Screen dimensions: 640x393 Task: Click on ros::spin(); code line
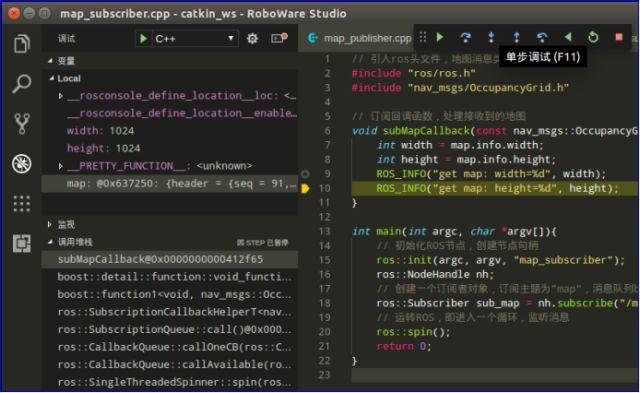(413, 332)
